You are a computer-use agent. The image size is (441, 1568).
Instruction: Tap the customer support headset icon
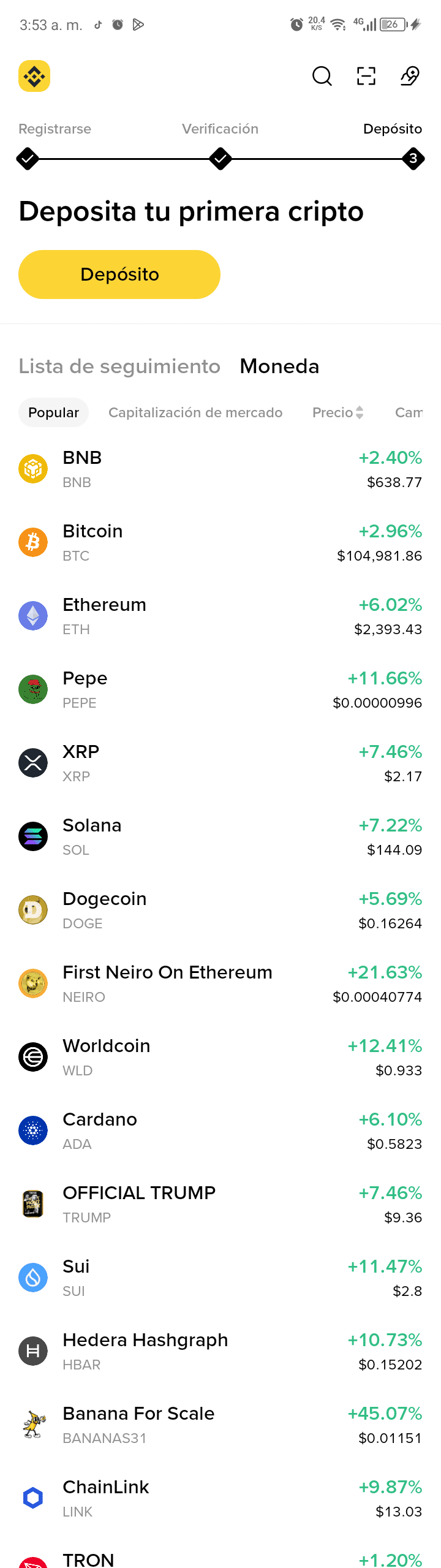(410, 76)
